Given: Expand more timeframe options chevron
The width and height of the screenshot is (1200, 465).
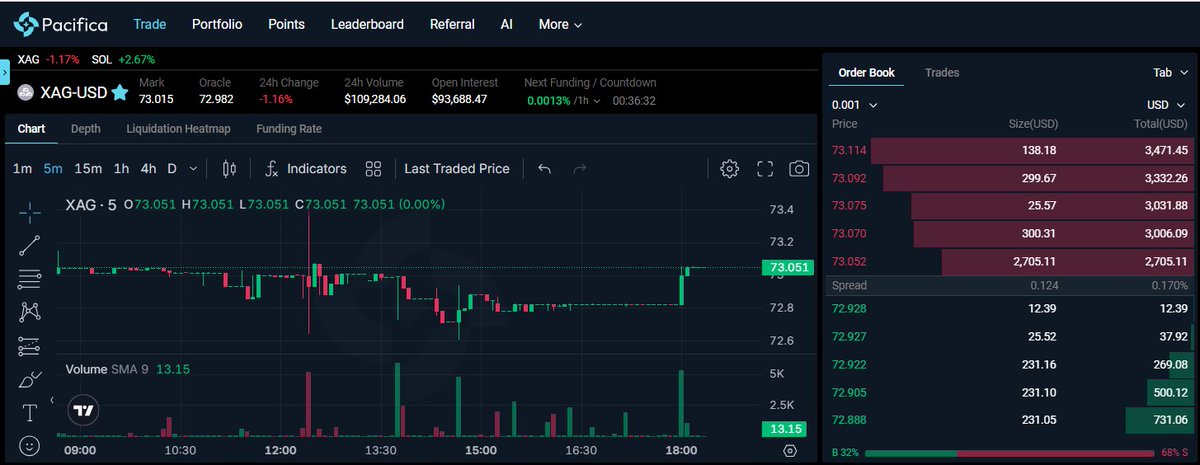Looking at the screenshot, I should click(193, 169).
